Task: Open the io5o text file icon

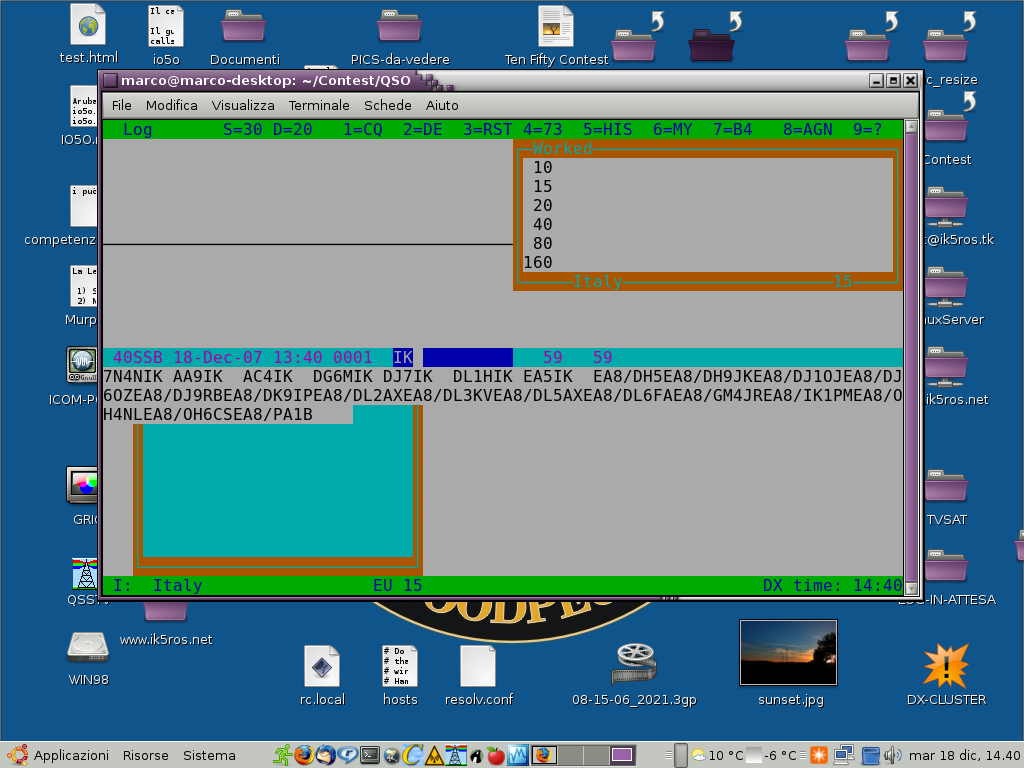Action: pos(166,26)
